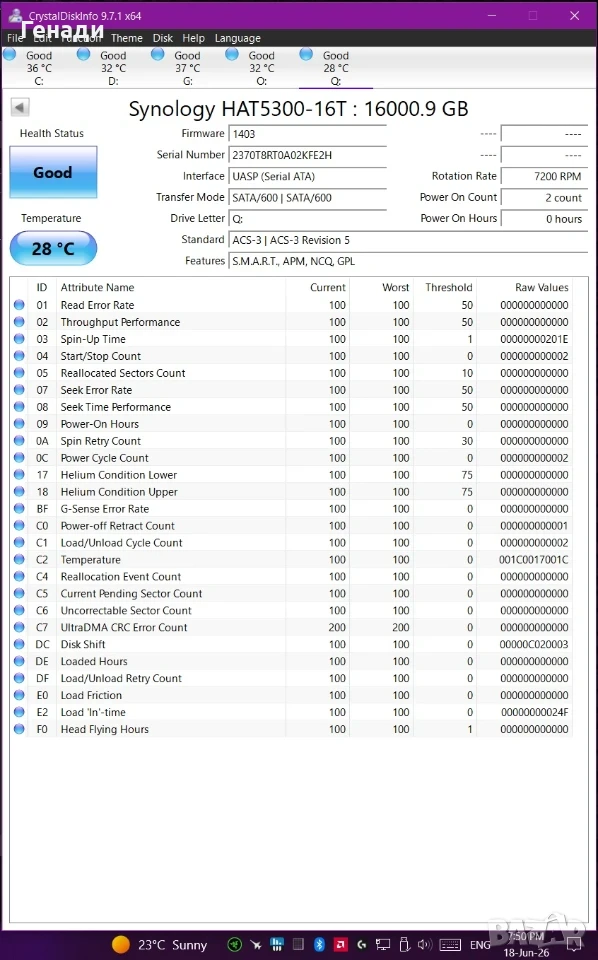Click the 28 °C temperature button
The image size is (598, 960).
(53, 249)
